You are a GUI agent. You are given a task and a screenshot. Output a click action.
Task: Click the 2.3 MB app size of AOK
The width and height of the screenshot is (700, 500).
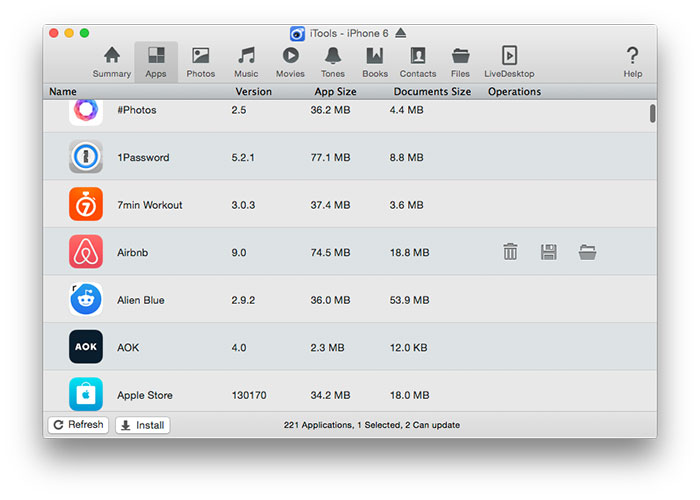pos(327,348)
